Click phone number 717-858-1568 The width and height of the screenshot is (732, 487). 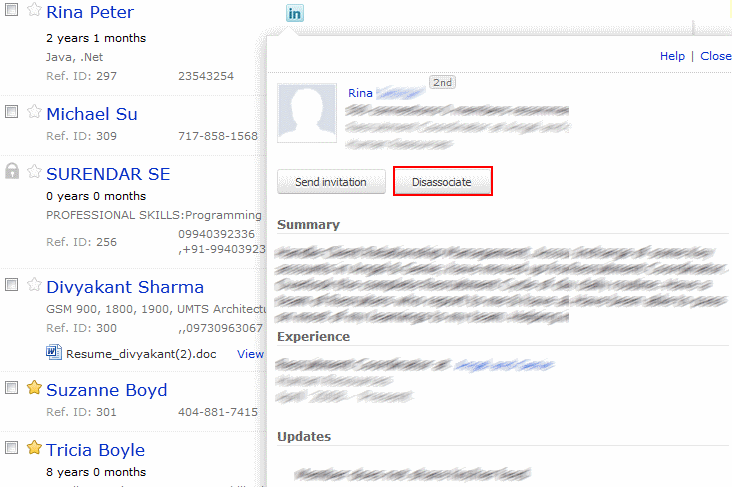coord(218,136)
